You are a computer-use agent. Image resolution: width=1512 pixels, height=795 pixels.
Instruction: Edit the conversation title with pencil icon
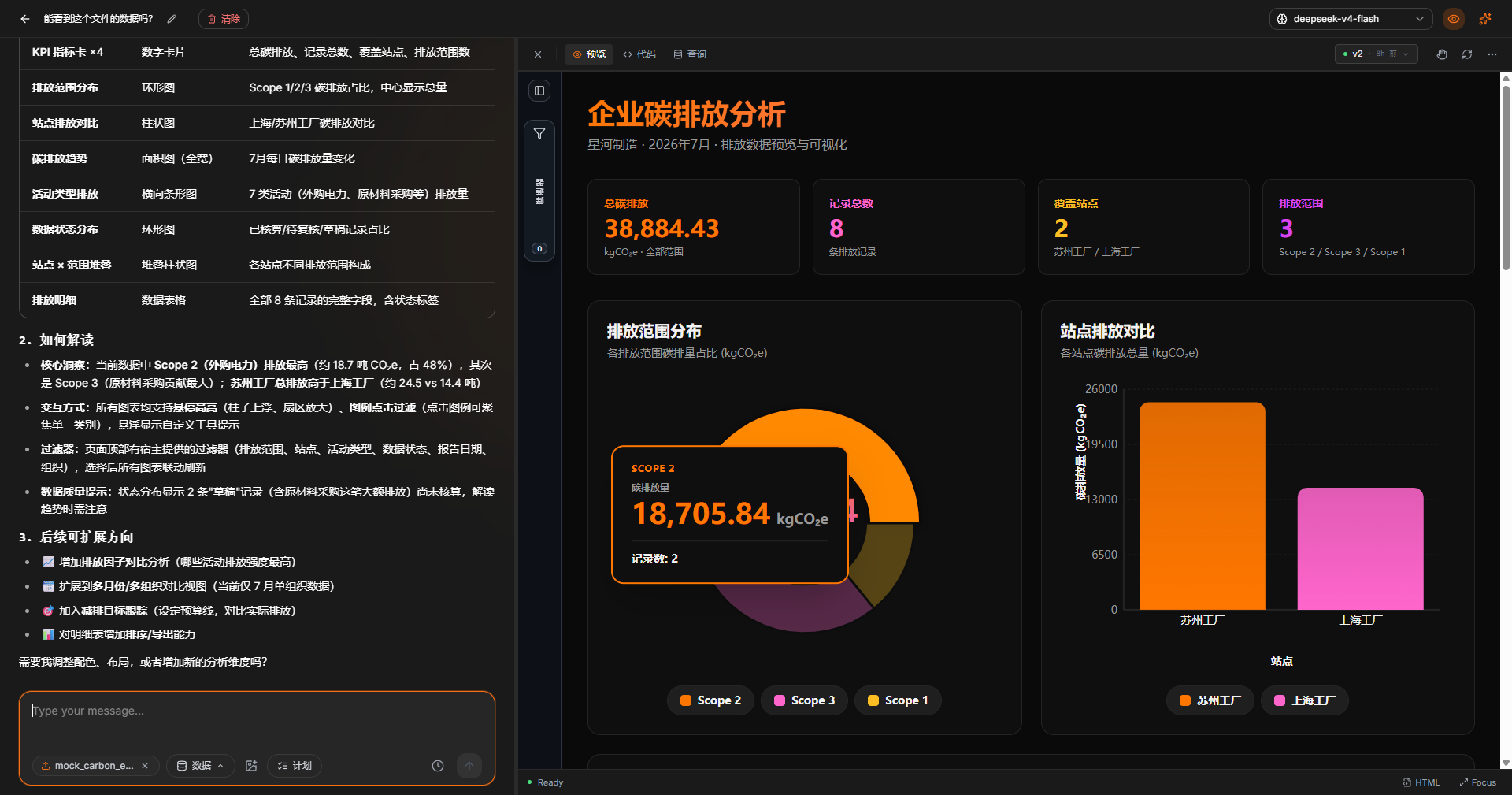172,19
